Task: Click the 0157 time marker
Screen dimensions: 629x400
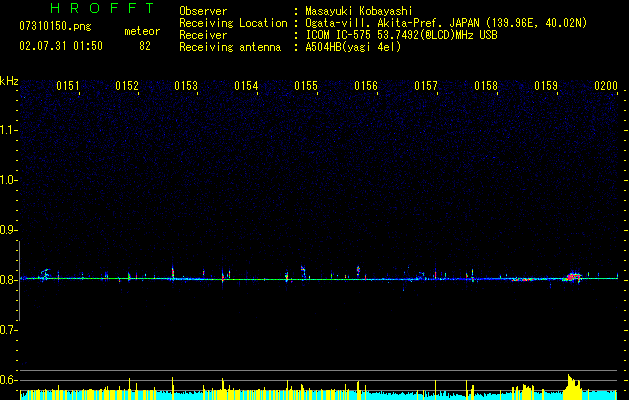Action: tap(426, 86)
